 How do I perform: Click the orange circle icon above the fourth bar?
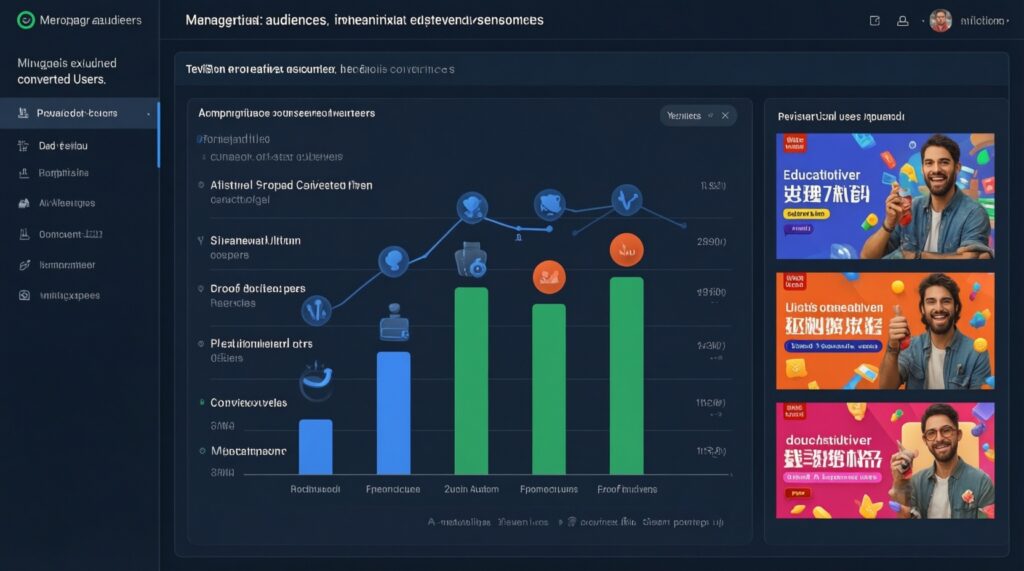click(548, 273)
